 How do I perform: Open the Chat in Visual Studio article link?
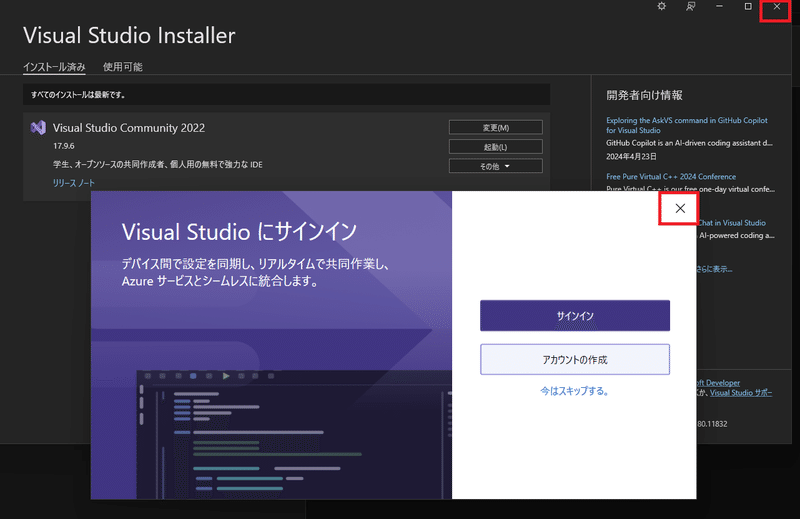731,223
